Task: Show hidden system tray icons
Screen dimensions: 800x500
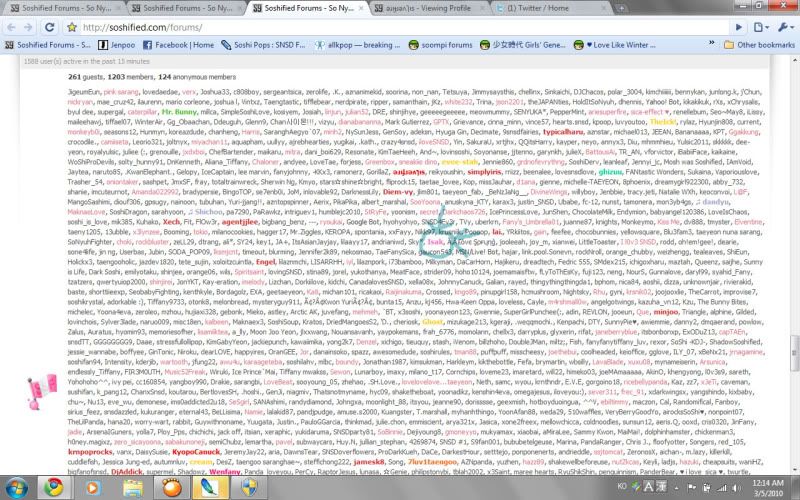Action: point(677,487)
